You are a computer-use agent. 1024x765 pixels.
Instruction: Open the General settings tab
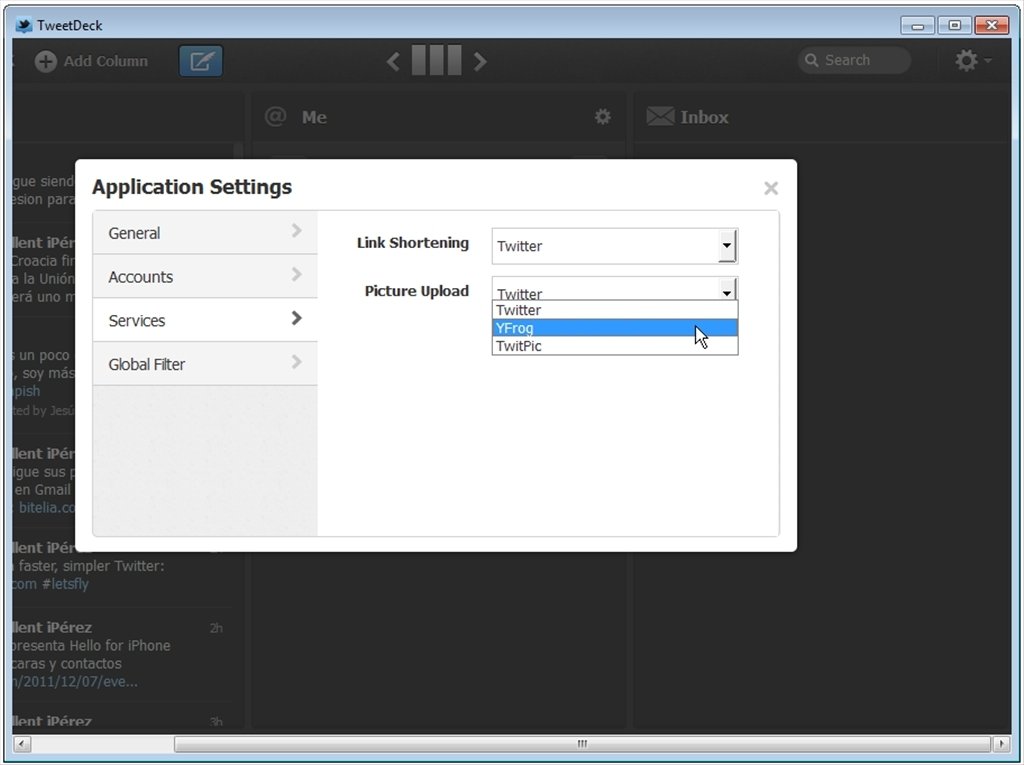[205, 233]
